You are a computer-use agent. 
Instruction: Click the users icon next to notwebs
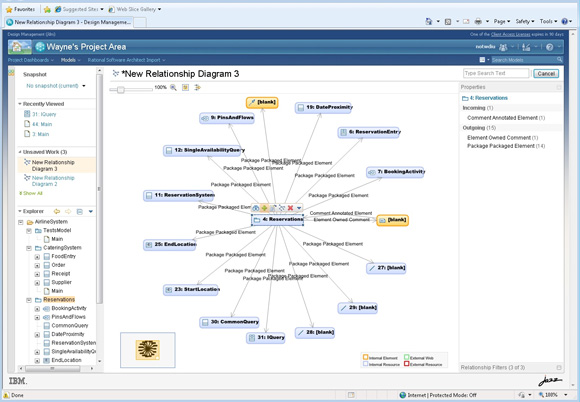click(503, 47)
